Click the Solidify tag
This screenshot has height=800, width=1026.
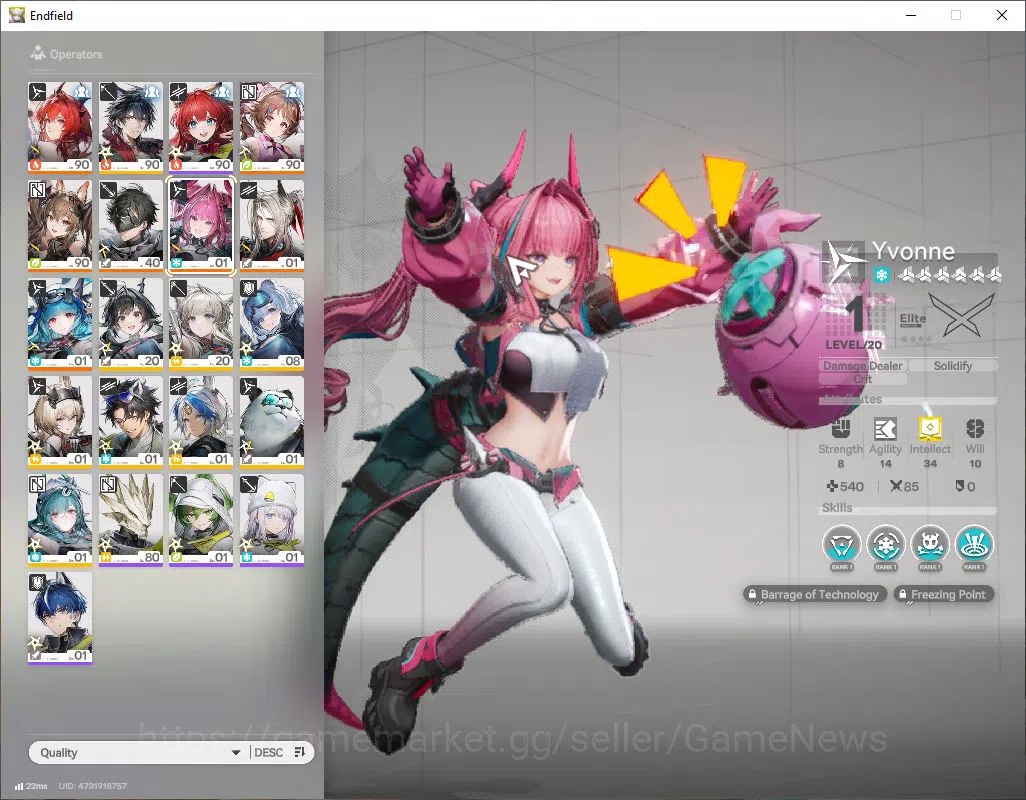point(953,366)
